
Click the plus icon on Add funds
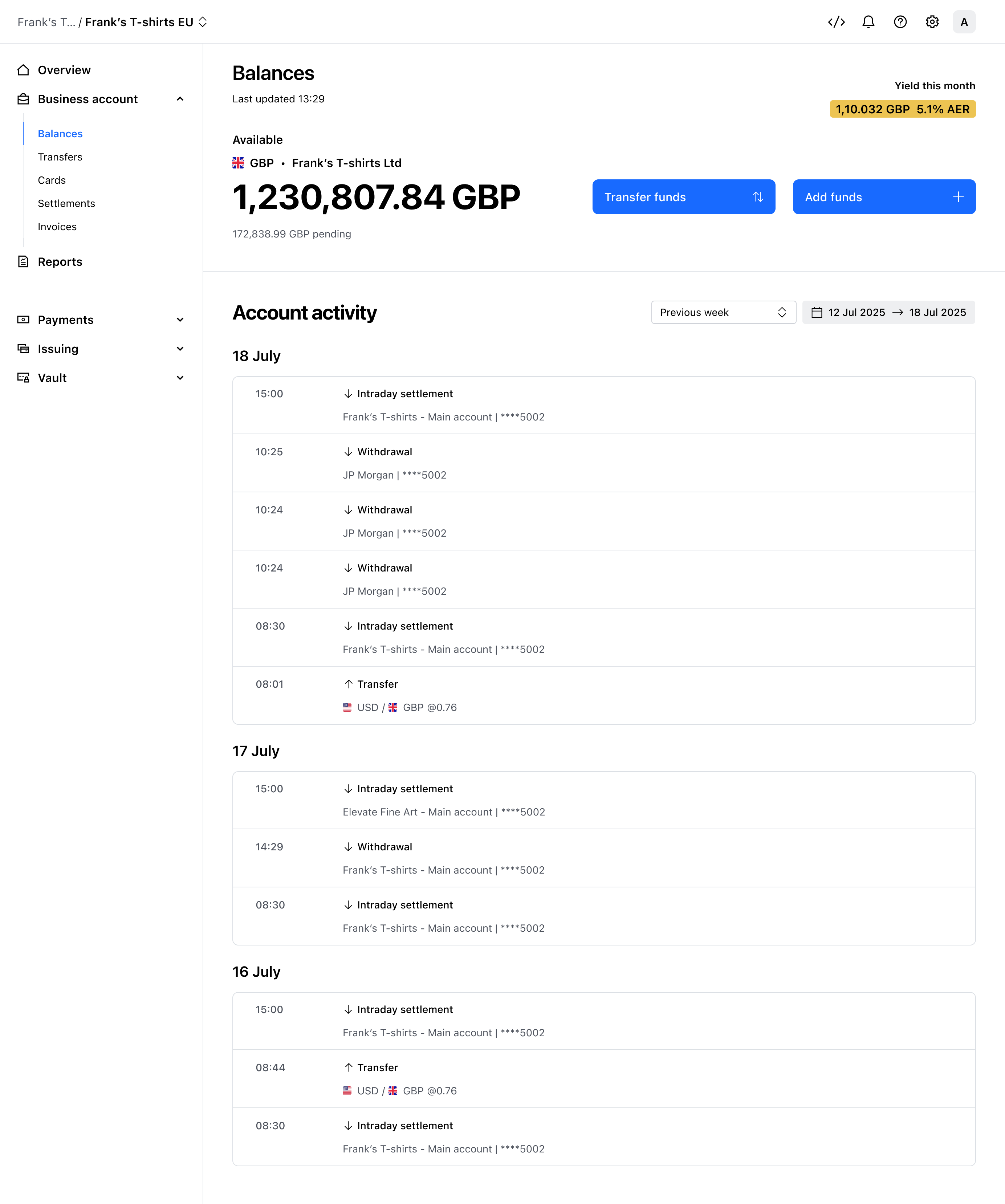958,197
